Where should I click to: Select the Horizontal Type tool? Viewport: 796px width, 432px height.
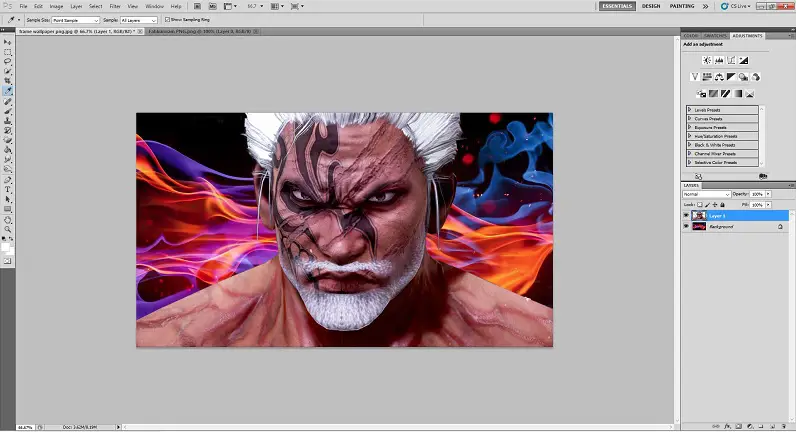(7, 189)
